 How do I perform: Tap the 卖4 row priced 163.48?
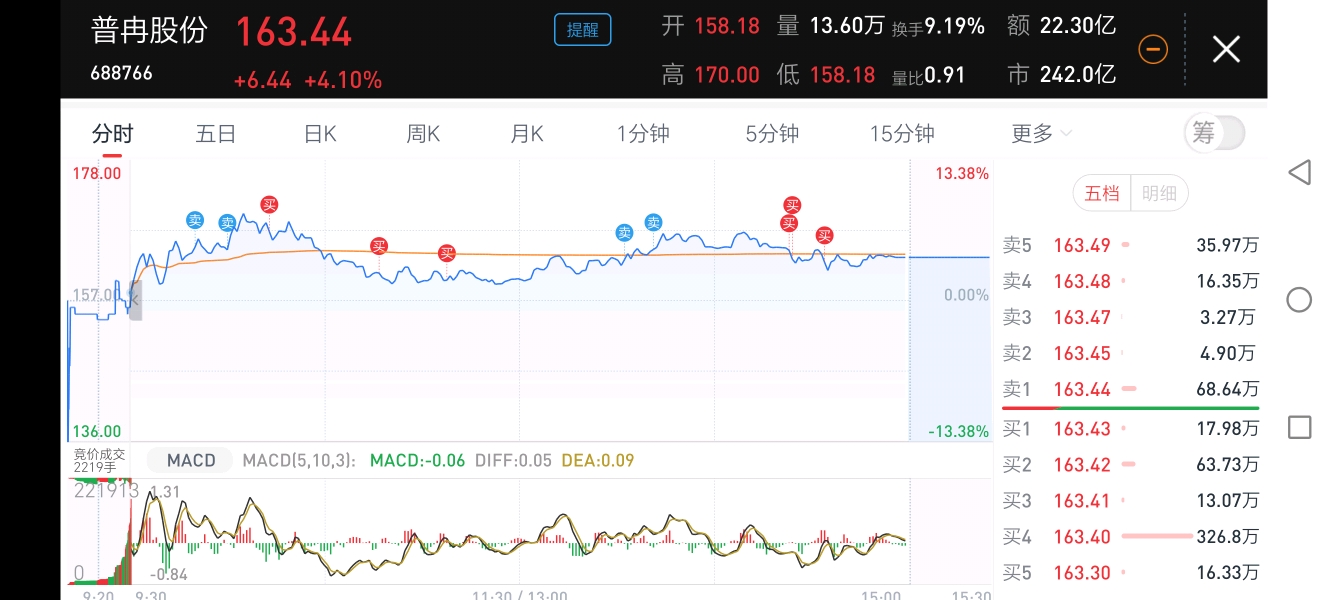tap(1130, 281)
